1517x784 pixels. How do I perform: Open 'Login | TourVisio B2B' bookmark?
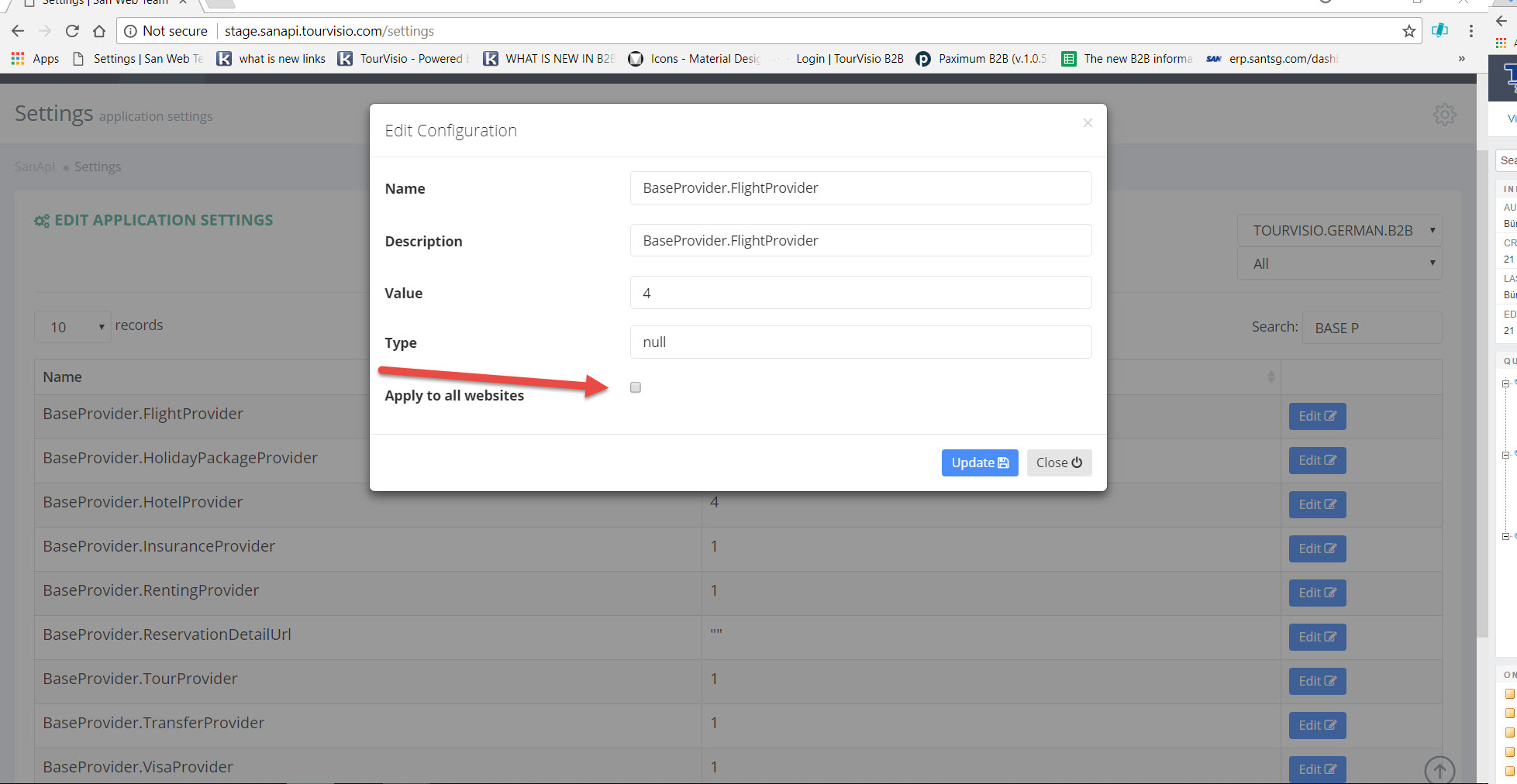(x=849, y=59)
